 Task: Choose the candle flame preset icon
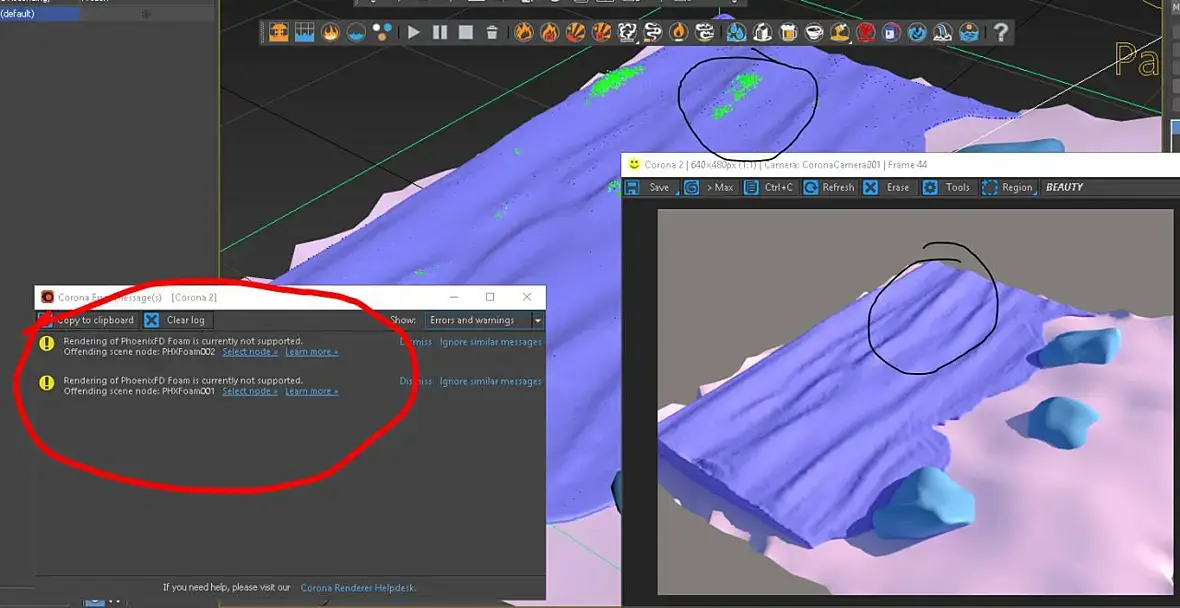[x=679, y=32]
